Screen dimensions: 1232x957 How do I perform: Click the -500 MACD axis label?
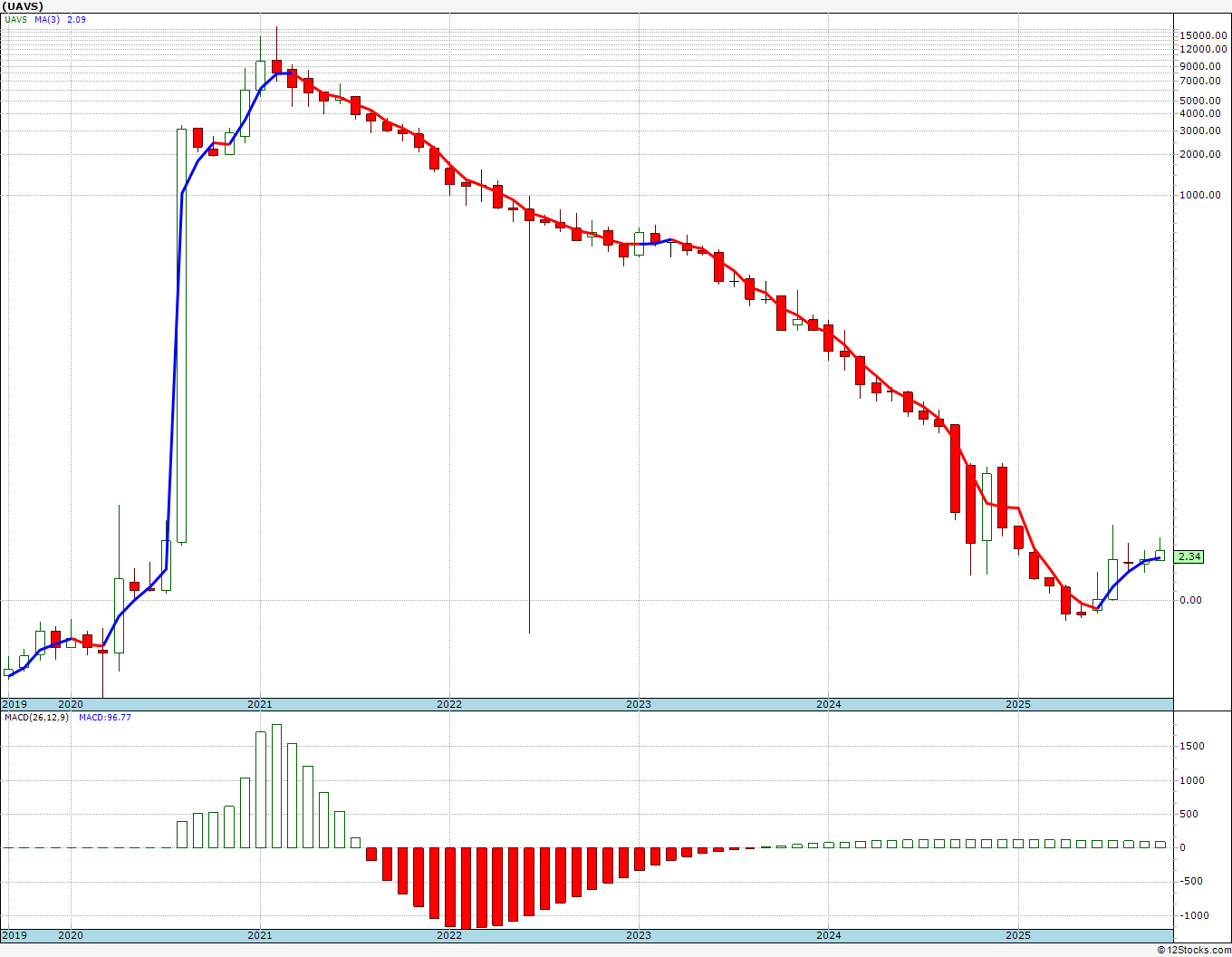coord(1191,882)
